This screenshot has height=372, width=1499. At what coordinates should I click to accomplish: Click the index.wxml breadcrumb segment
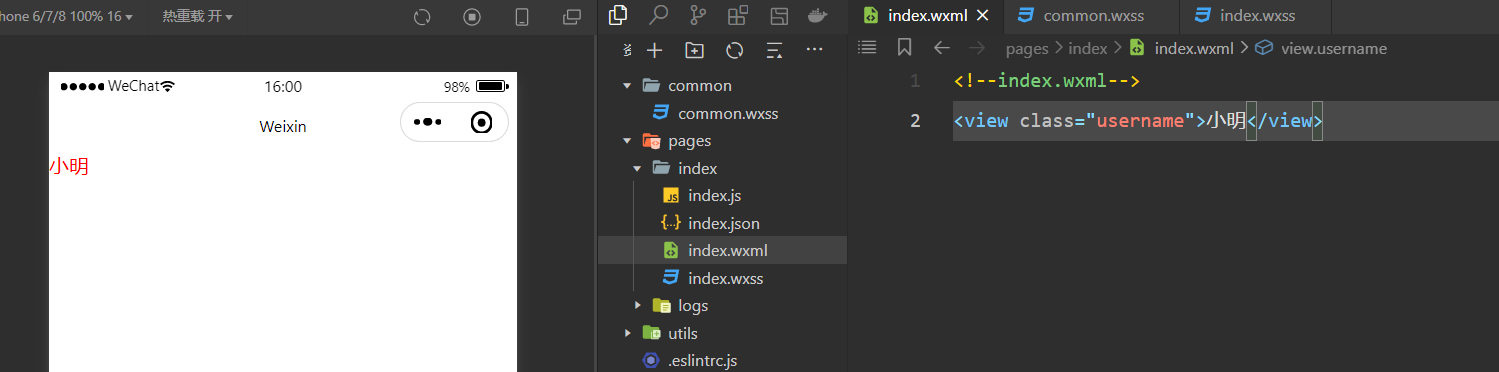pyautogui.click(x=1194, y=48)
